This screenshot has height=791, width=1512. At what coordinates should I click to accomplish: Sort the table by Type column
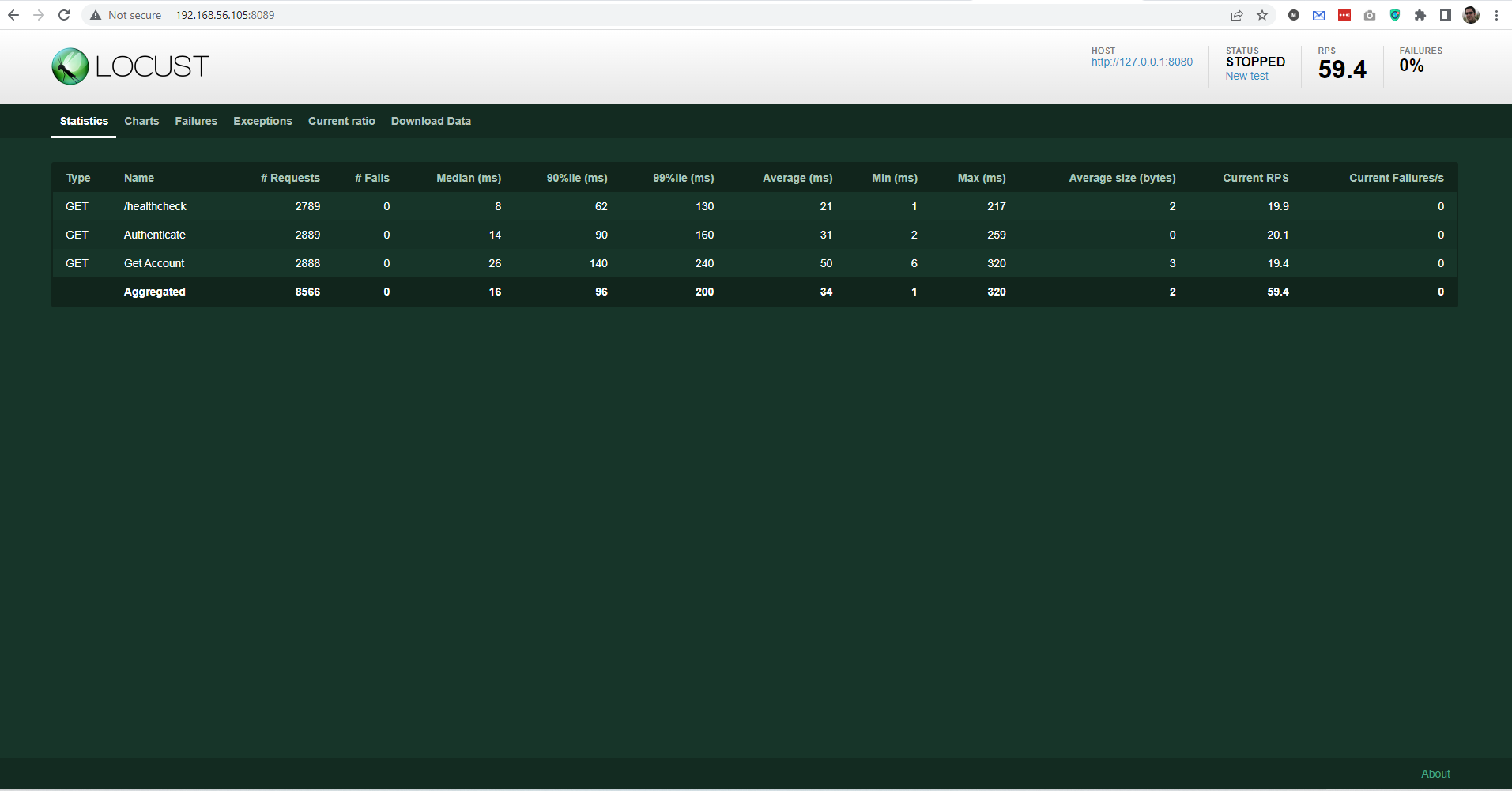(x=78, y=178)
